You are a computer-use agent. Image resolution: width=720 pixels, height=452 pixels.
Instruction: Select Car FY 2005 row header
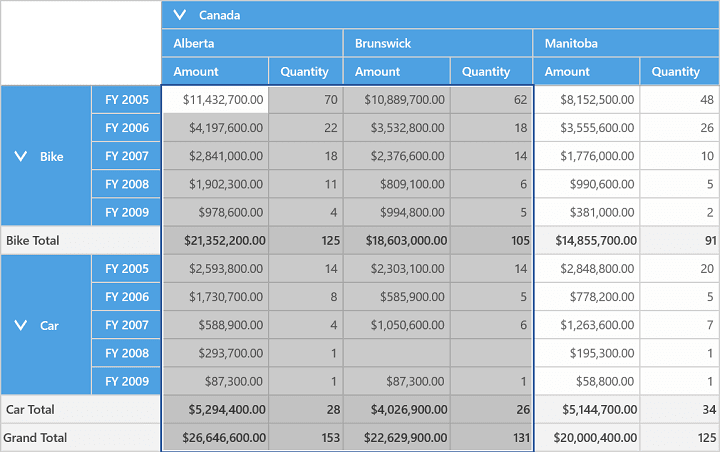tap(126, 269)
